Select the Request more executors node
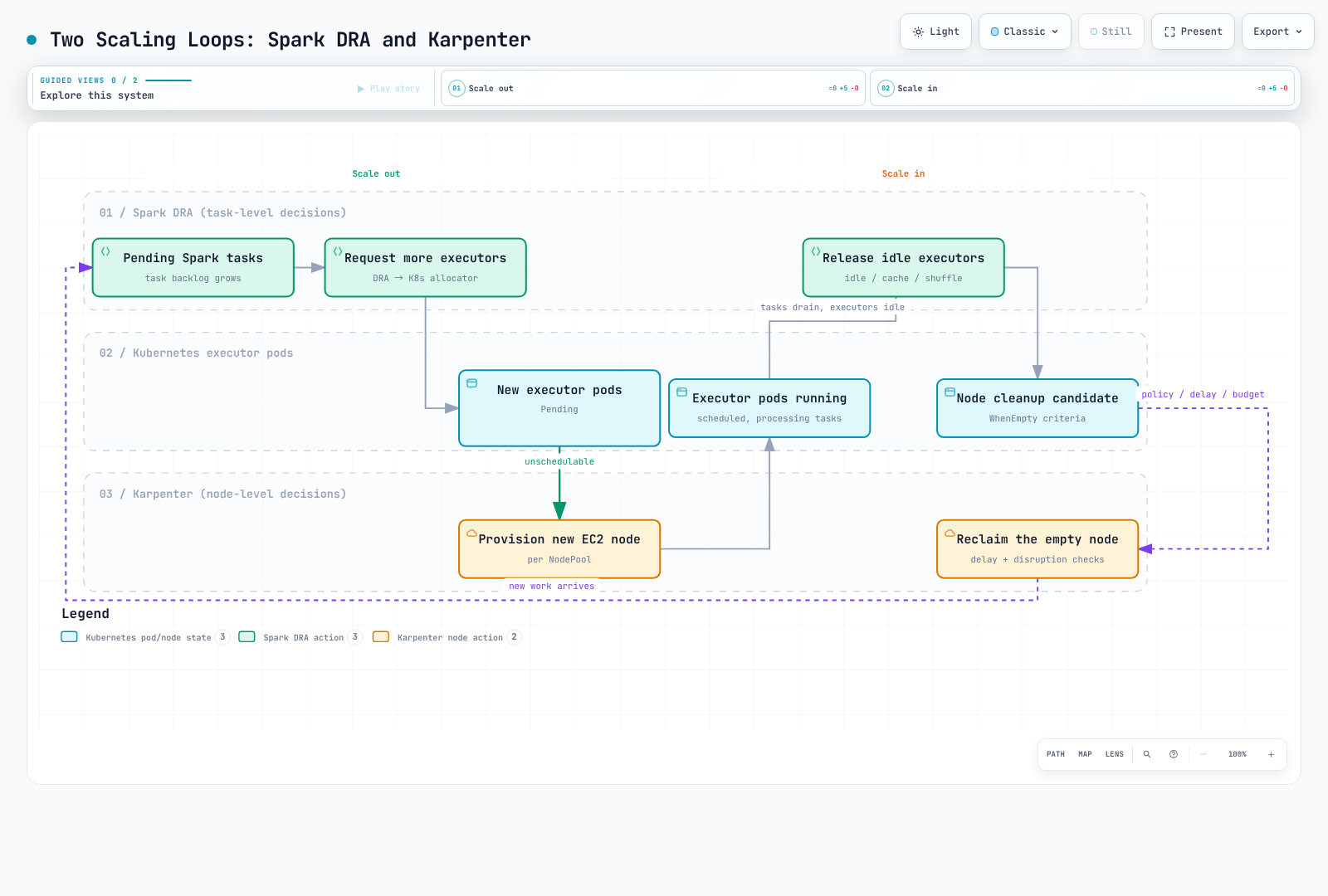Screen dimensions: 1328x896 (425, 267)
